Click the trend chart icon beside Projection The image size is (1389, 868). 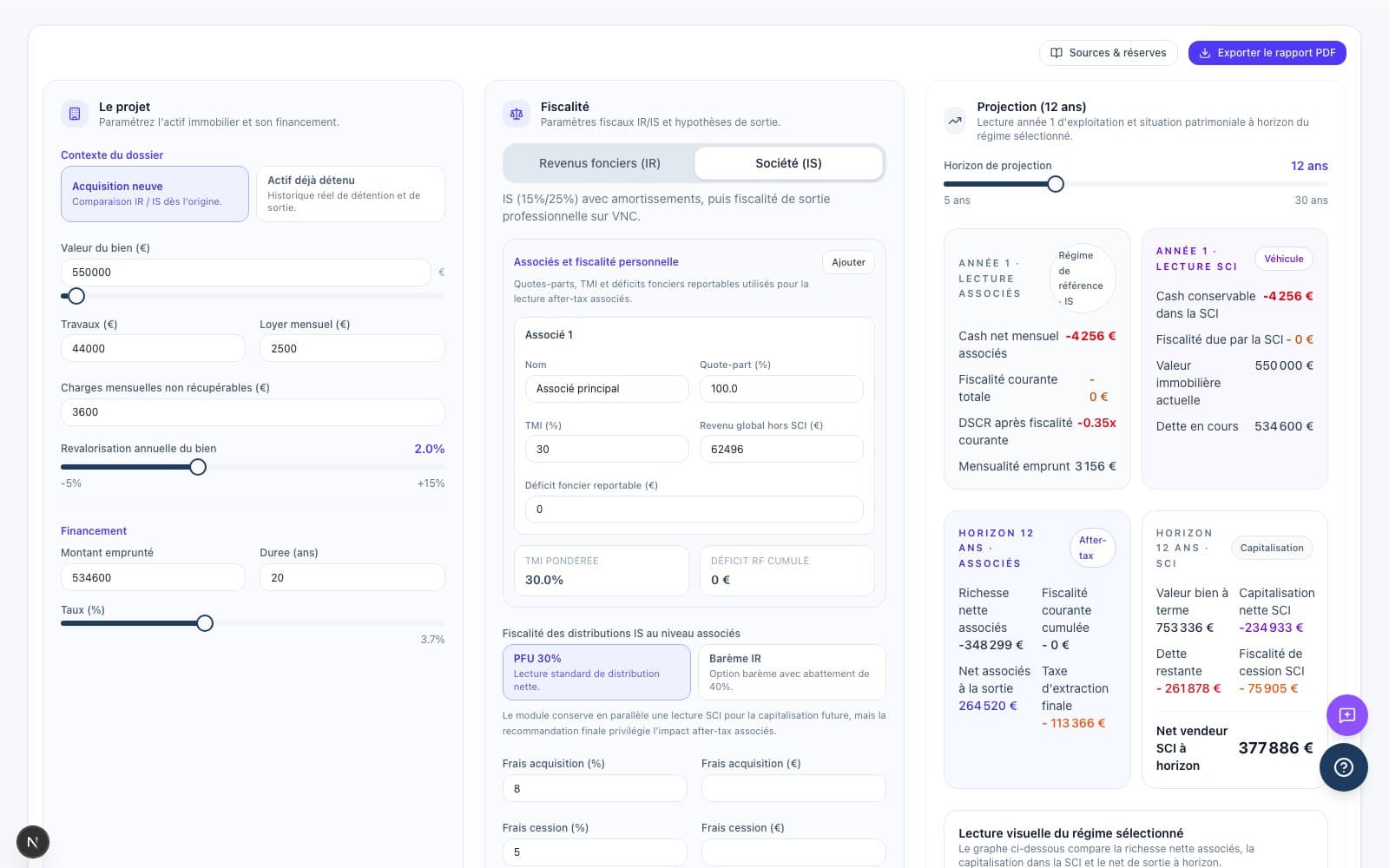point(955,121)
